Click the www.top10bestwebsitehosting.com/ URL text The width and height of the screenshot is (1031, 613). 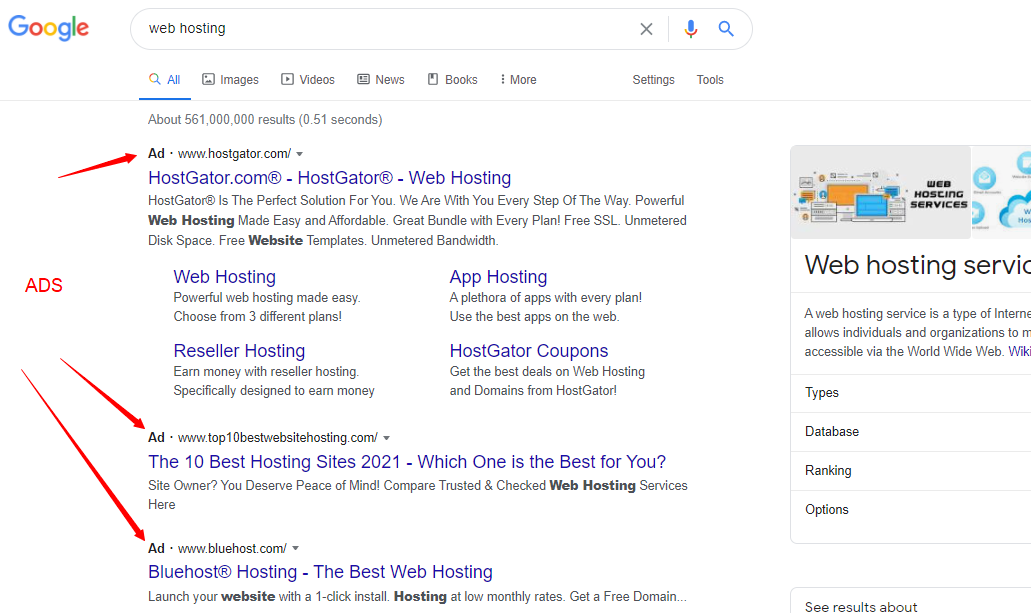(277, 438)
